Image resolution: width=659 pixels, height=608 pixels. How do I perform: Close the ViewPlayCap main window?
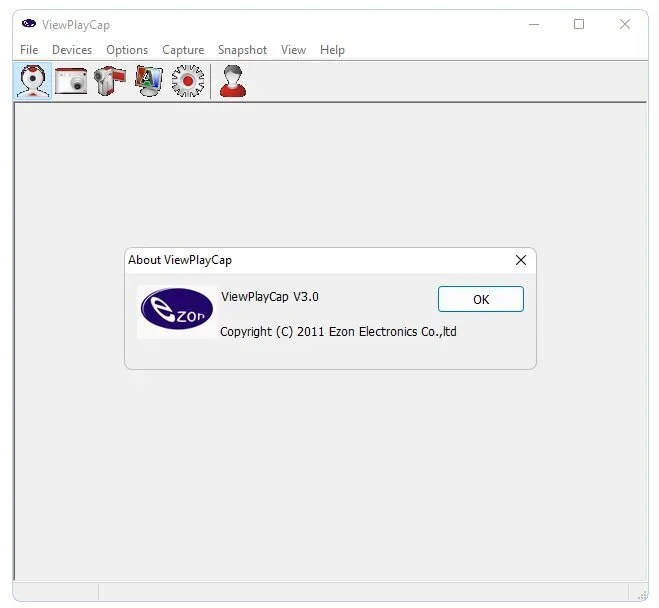[x=625, y=24]
